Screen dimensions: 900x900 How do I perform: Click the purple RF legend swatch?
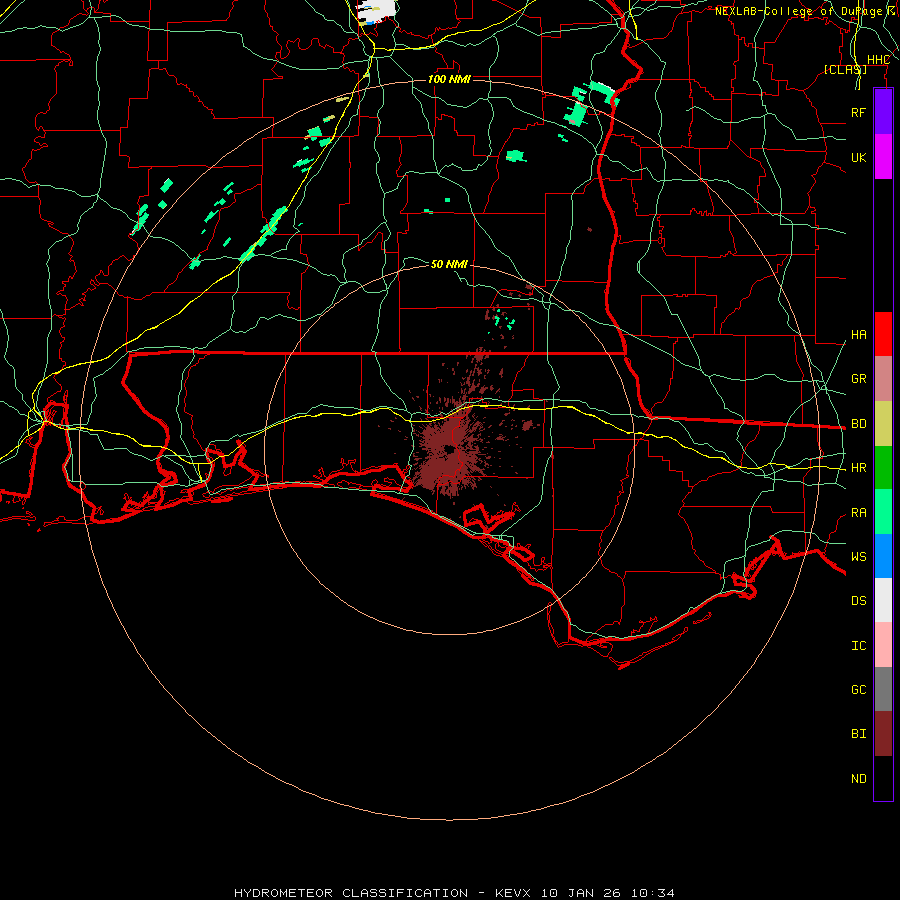coord(883,112)
